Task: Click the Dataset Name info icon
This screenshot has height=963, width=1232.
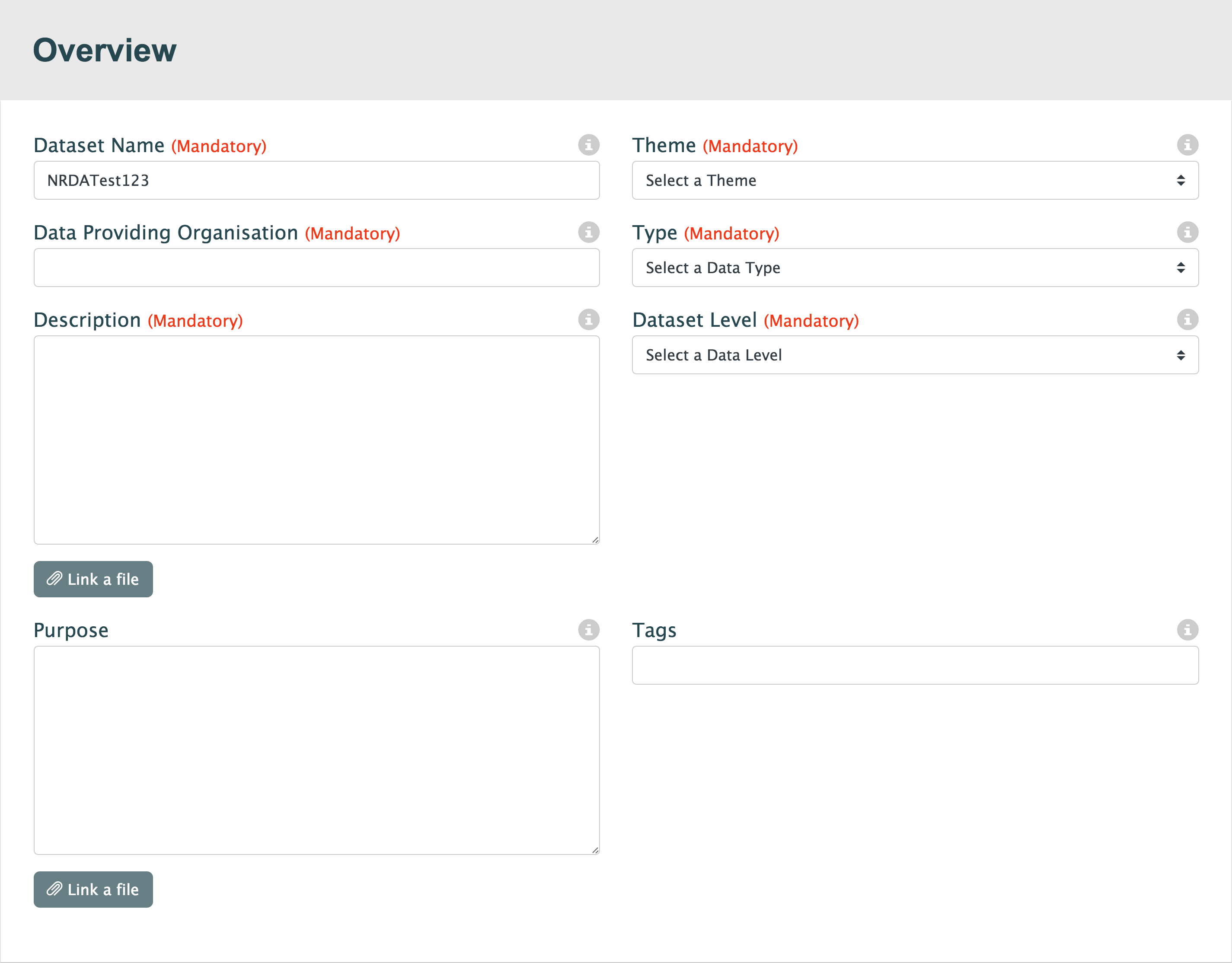Action: (588, 145)
